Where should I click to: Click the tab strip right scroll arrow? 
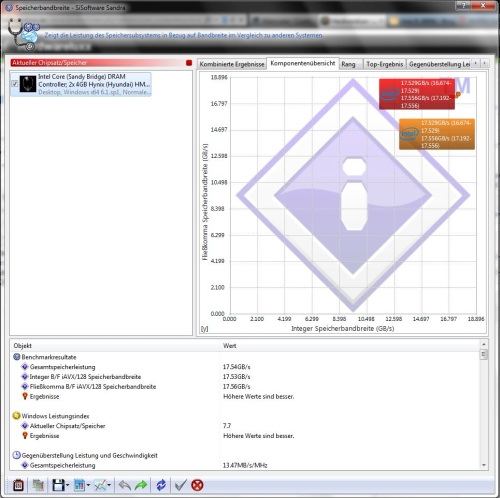pyautogui.click(x=484, y=63)
